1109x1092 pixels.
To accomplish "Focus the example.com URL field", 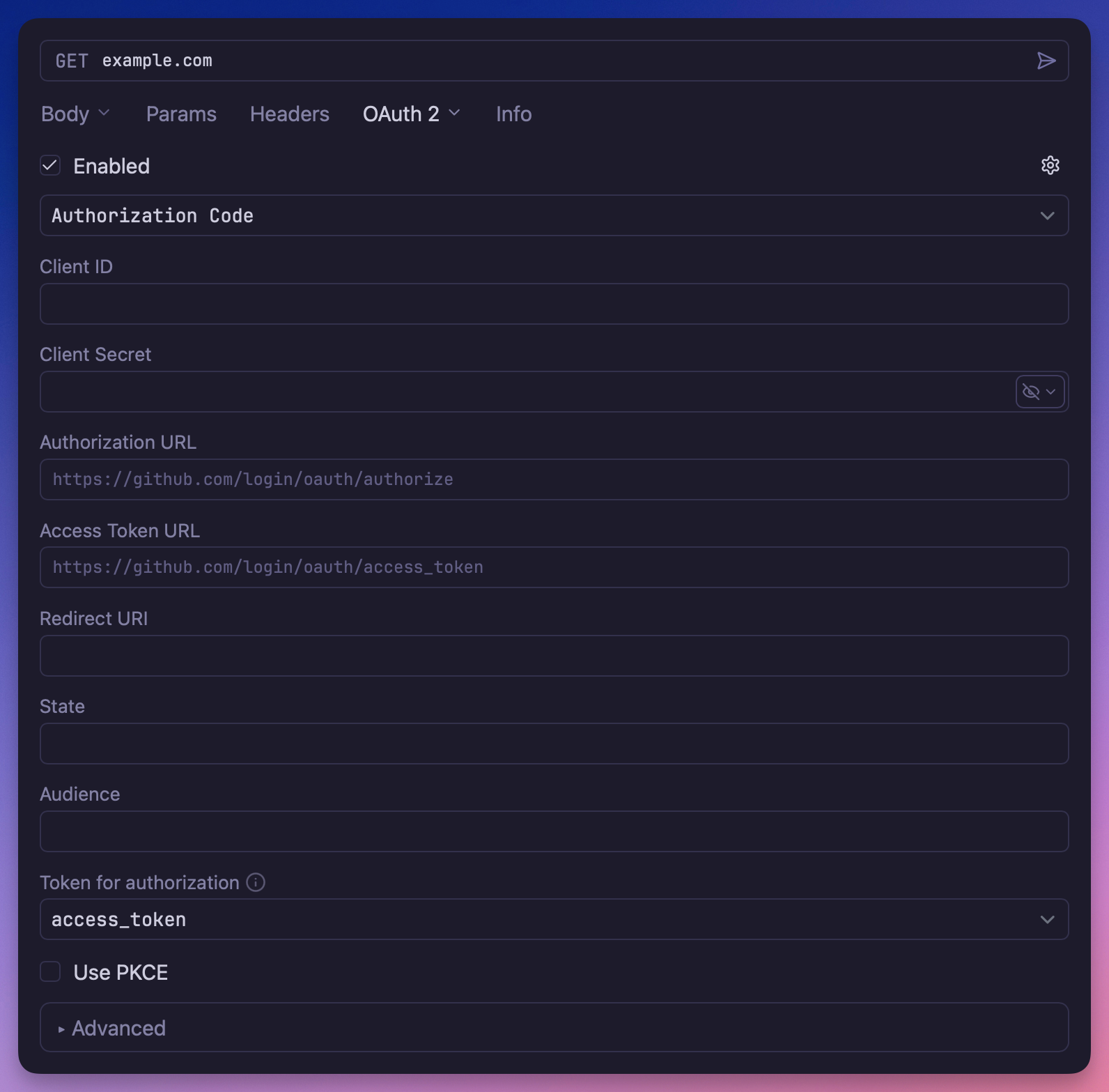I will (x=557, y=61).
